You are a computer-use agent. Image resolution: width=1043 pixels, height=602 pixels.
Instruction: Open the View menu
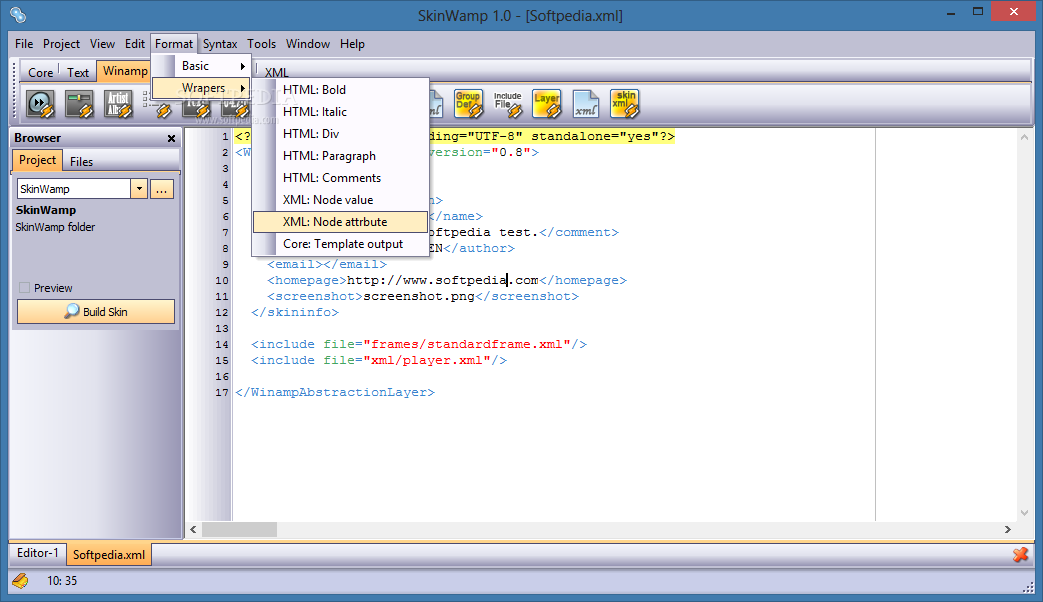(102, 44)
